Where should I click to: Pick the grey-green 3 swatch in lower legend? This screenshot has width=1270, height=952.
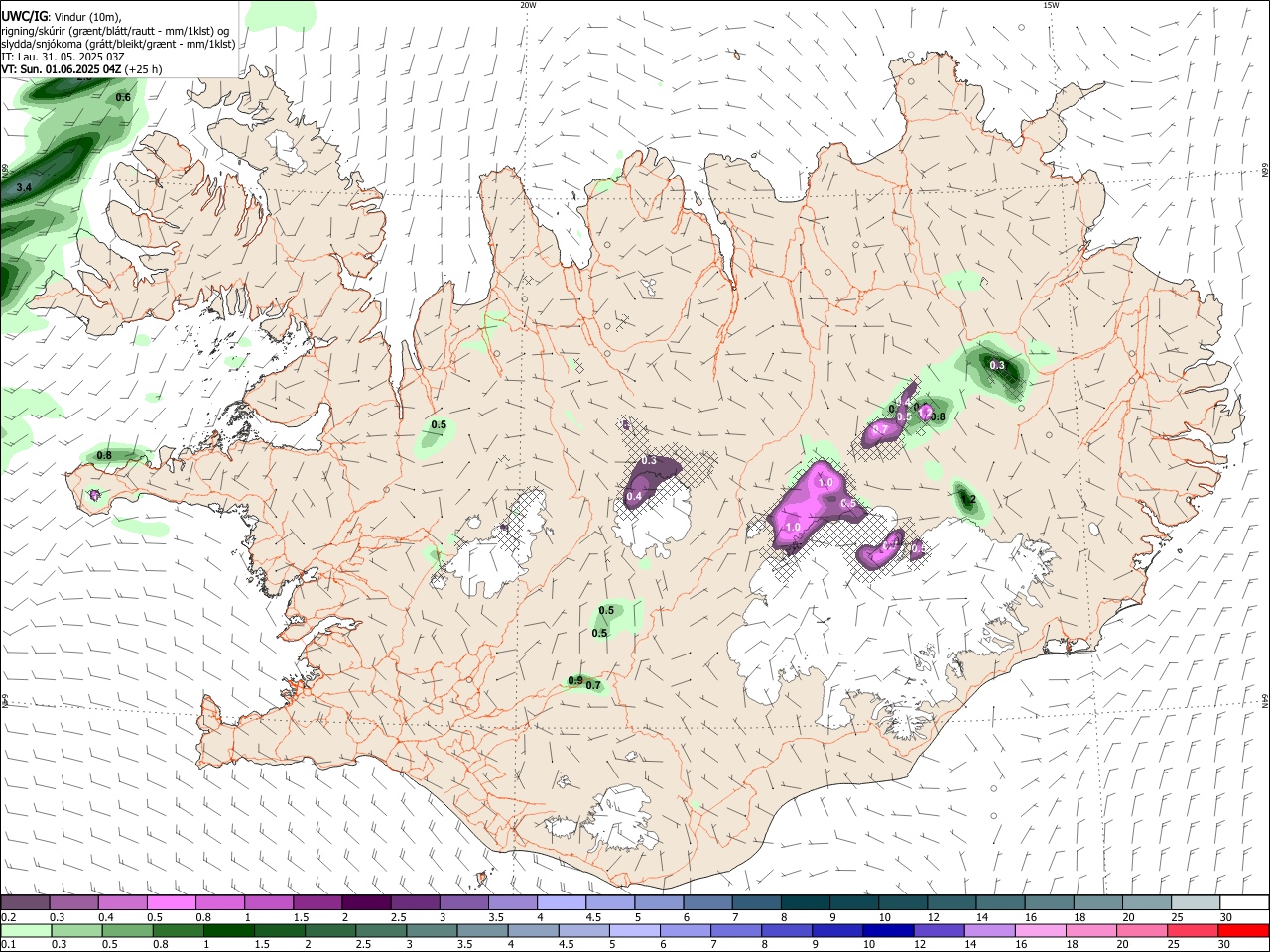pos(433,931)
